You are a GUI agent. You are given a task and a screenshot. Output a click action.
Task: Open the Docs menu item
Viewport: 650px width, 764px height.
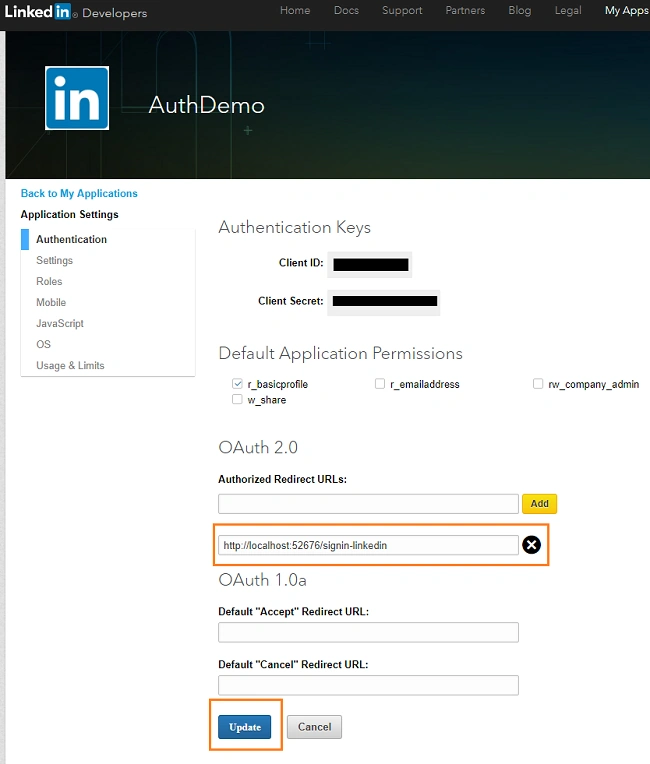tap(346, 10)
